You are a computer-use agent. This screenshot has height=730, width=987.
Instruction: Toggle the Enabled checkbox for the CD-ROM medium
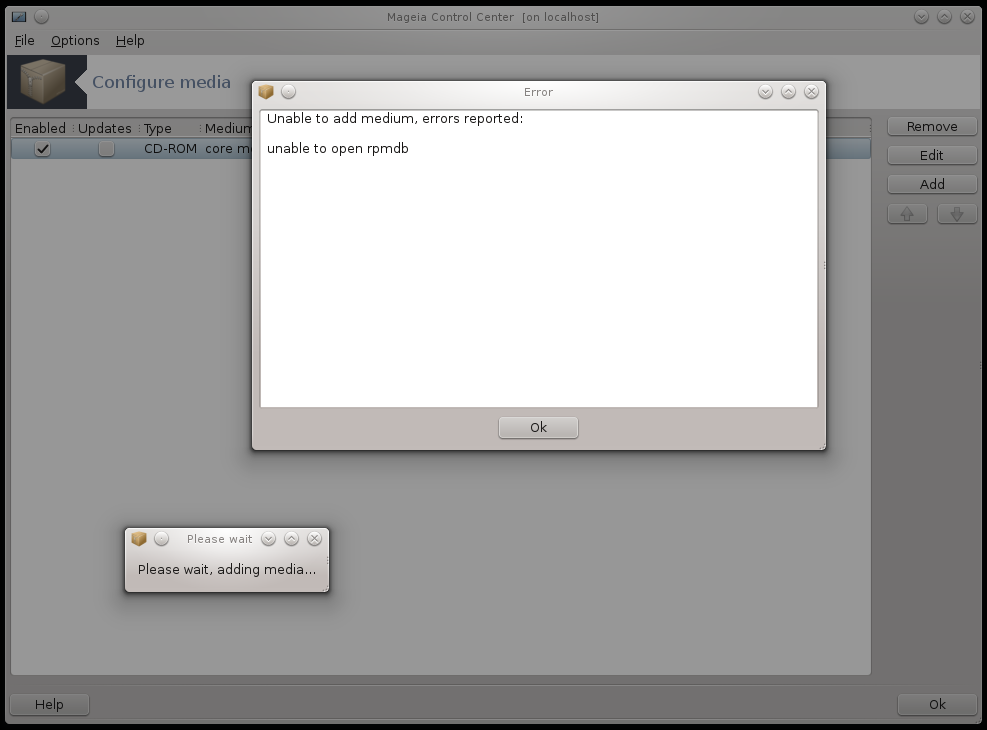(x=42, y=149)
